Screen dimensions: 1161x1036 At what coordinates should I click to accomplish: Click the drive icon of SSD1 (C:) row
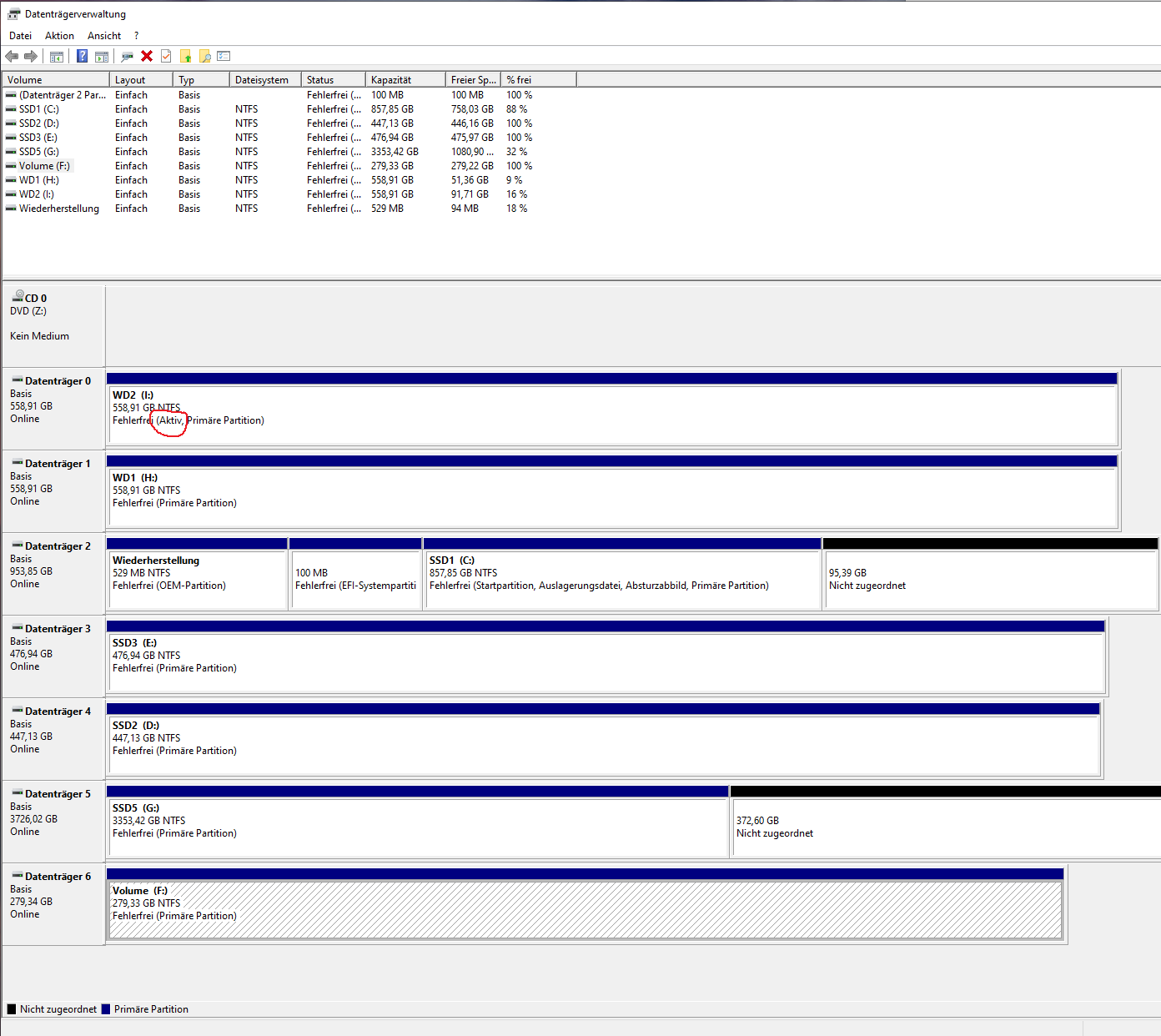point(11,109)
